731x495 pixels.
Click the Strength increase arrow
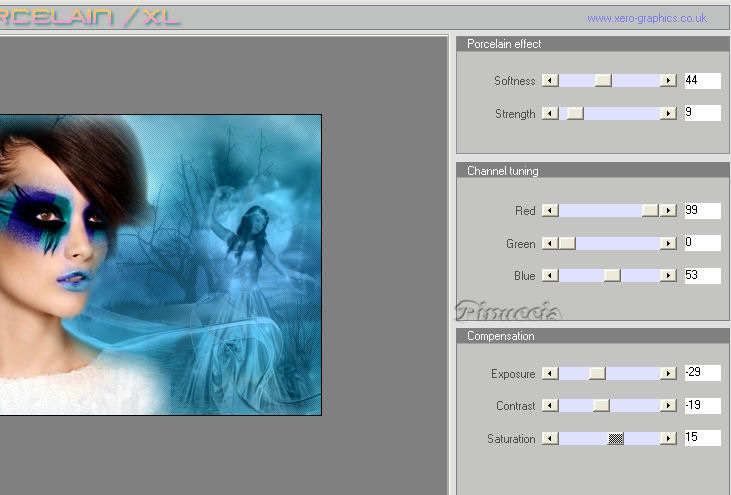click(x=669, y=113)
